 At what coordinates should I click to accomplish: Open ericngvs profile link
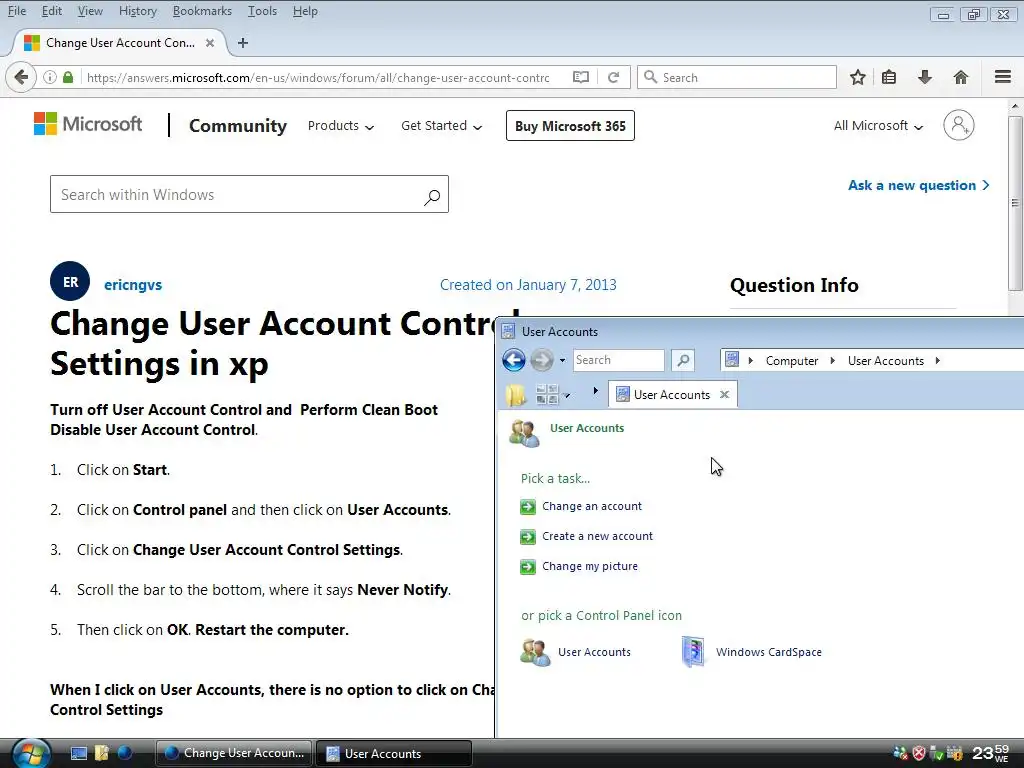point(133,285)
